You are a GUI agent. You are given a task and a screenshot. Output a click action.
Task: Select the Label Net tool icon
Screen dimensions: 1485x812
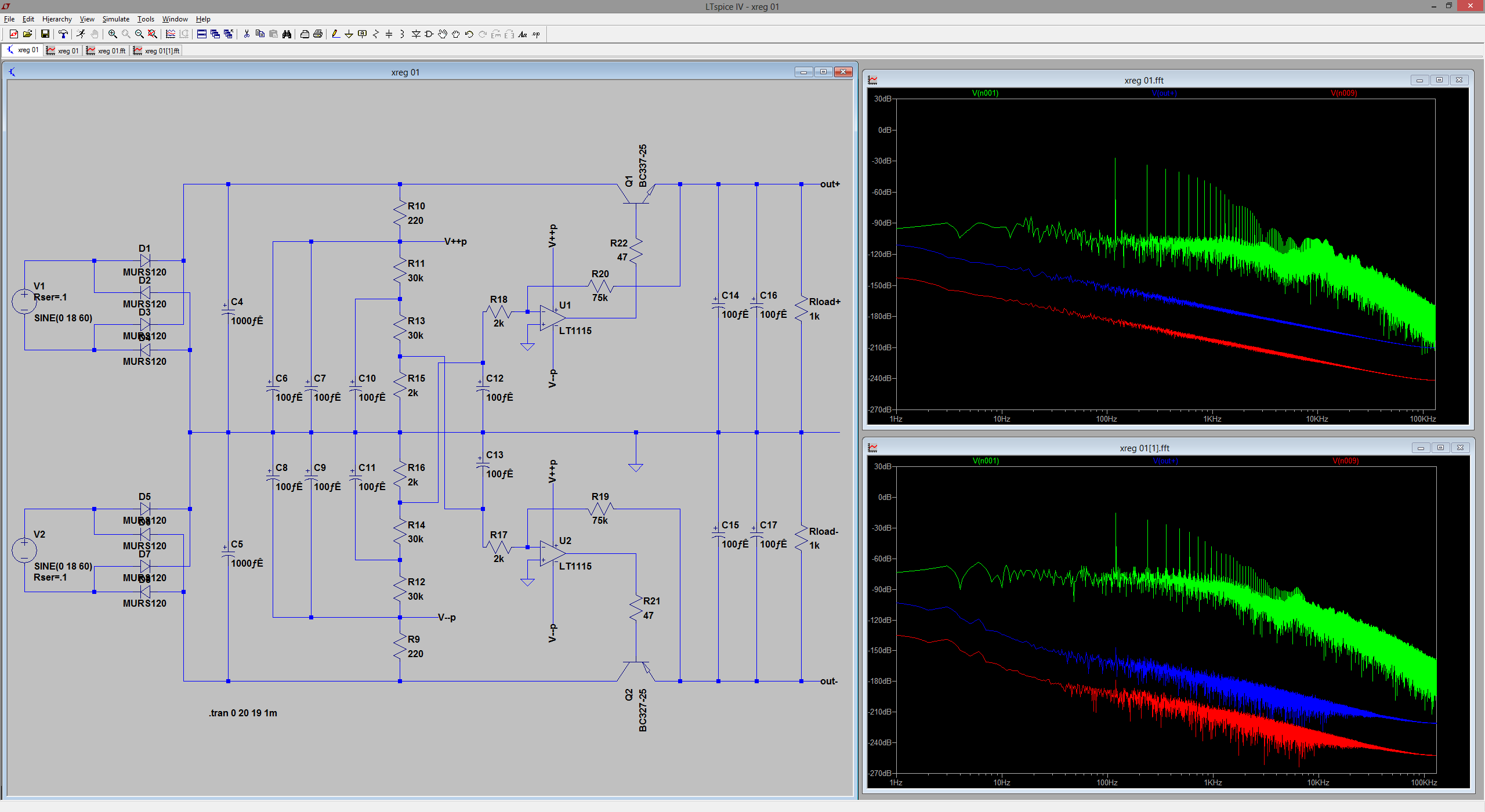(x=363, y=34)
